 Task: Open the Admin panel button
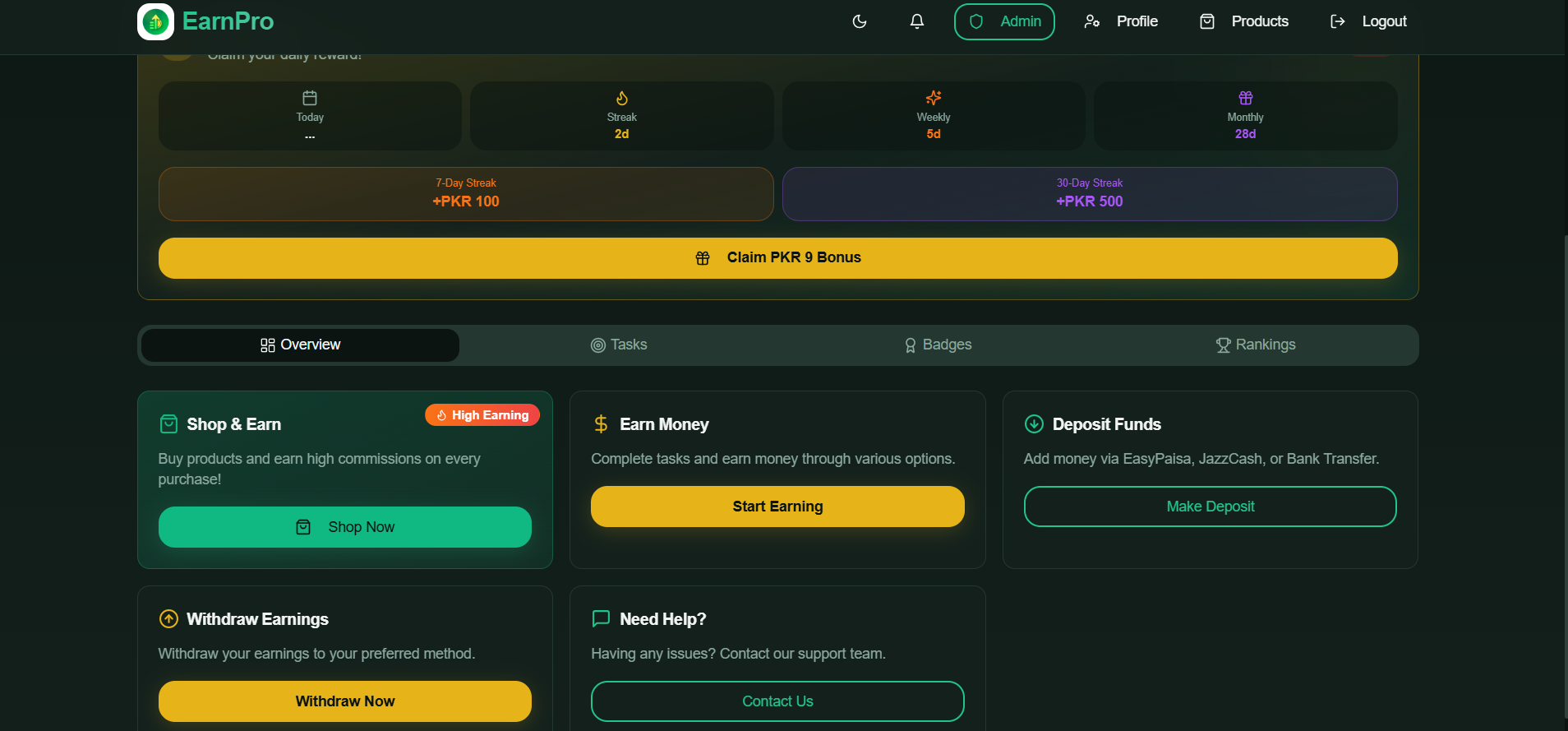(1004, 21)
